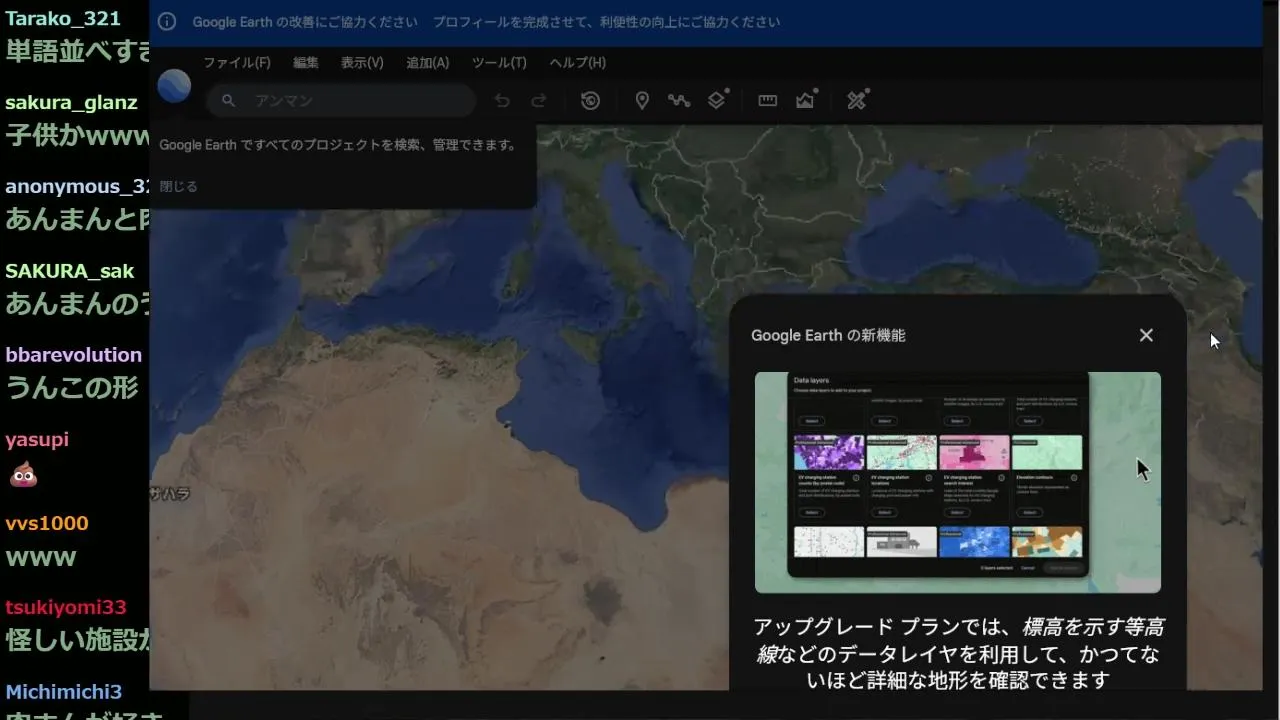
Task: Click chat username bbarevolution
Action: [74, 355]
